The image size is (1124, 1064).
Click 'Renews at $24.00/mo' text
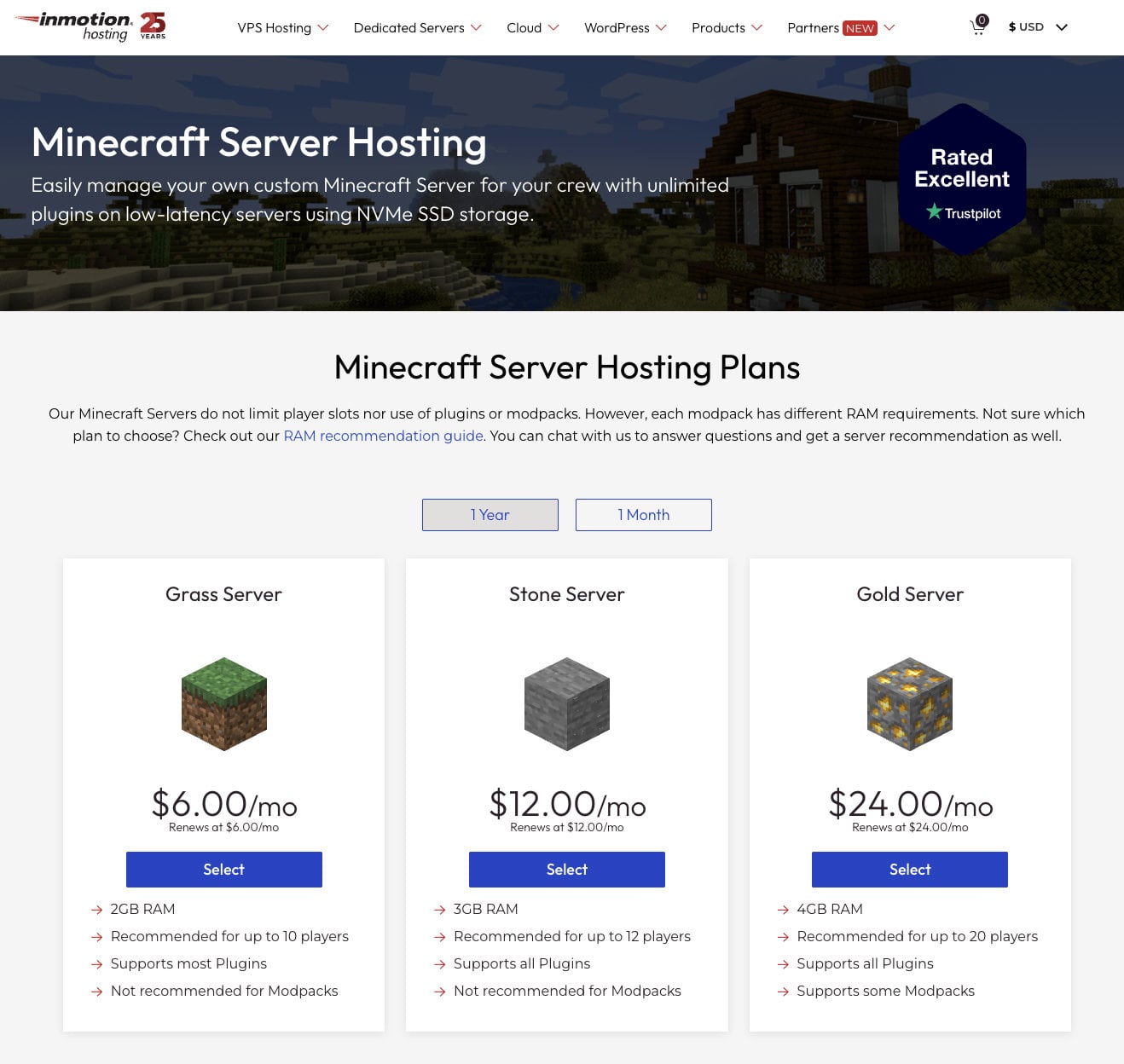(x=910, y=827)
